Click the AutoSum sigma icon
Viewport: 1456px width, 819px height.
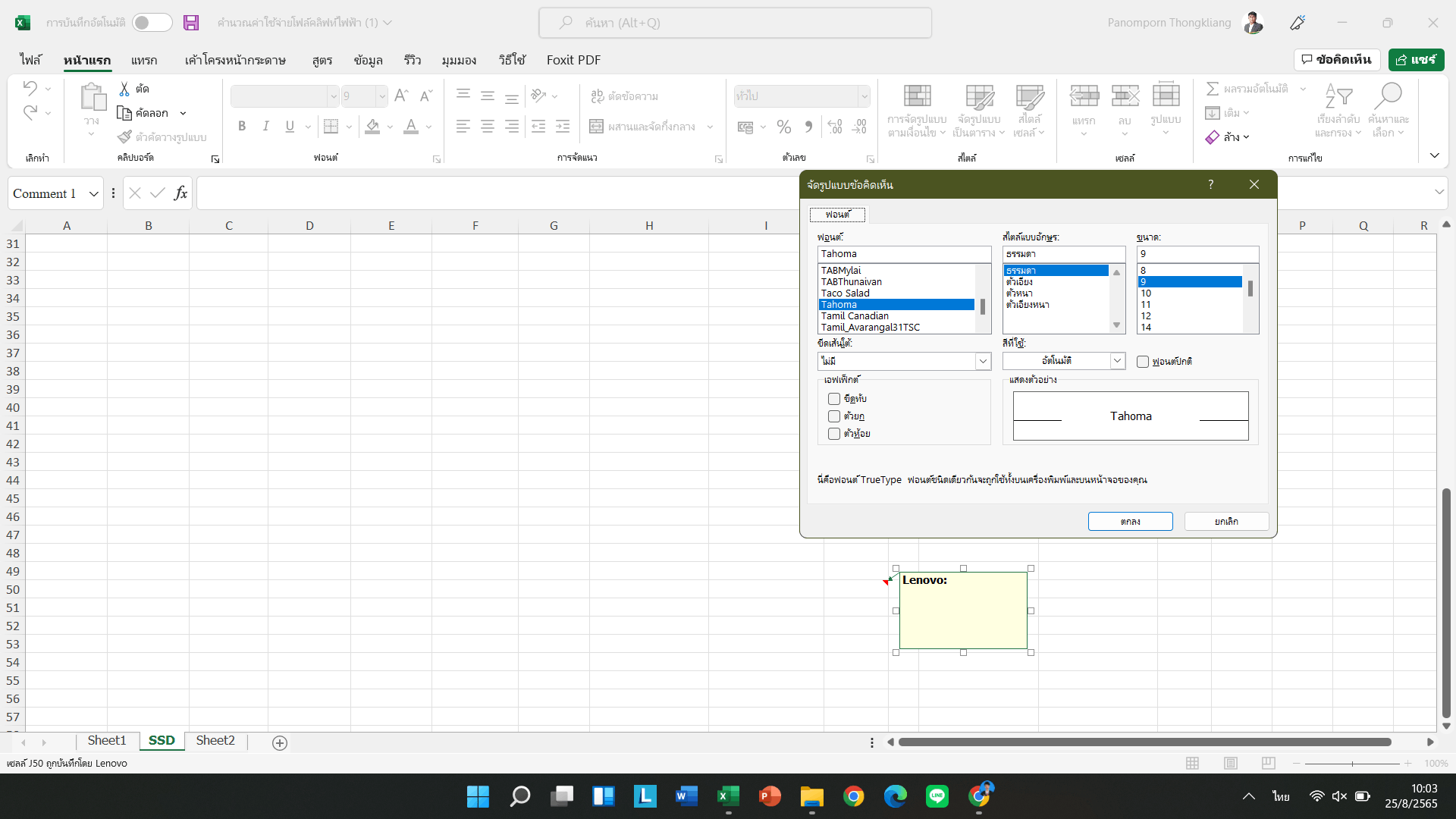(1213, 89)
